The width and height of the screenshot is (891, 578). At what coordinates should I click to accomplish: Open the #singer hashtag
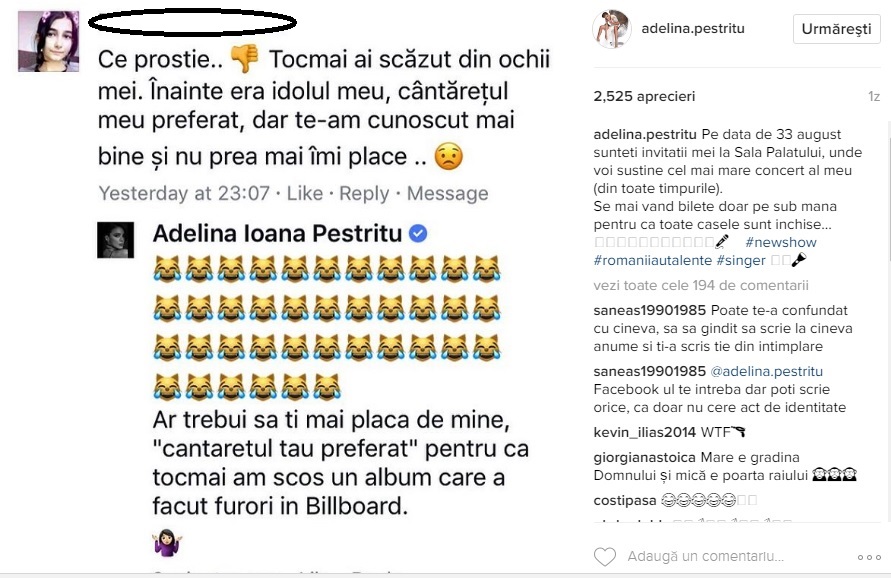point(741,260)
